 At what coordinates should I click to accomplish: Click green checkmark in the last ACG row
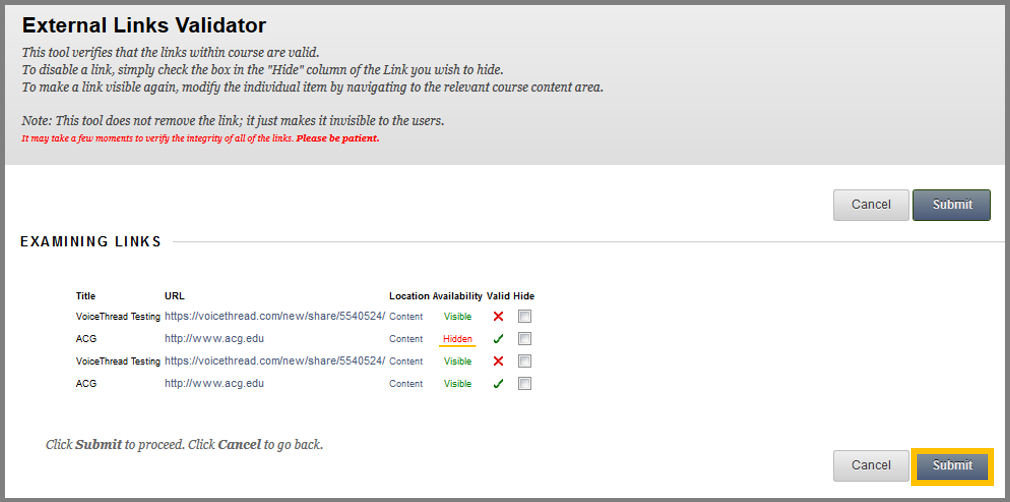pos(498,383)
